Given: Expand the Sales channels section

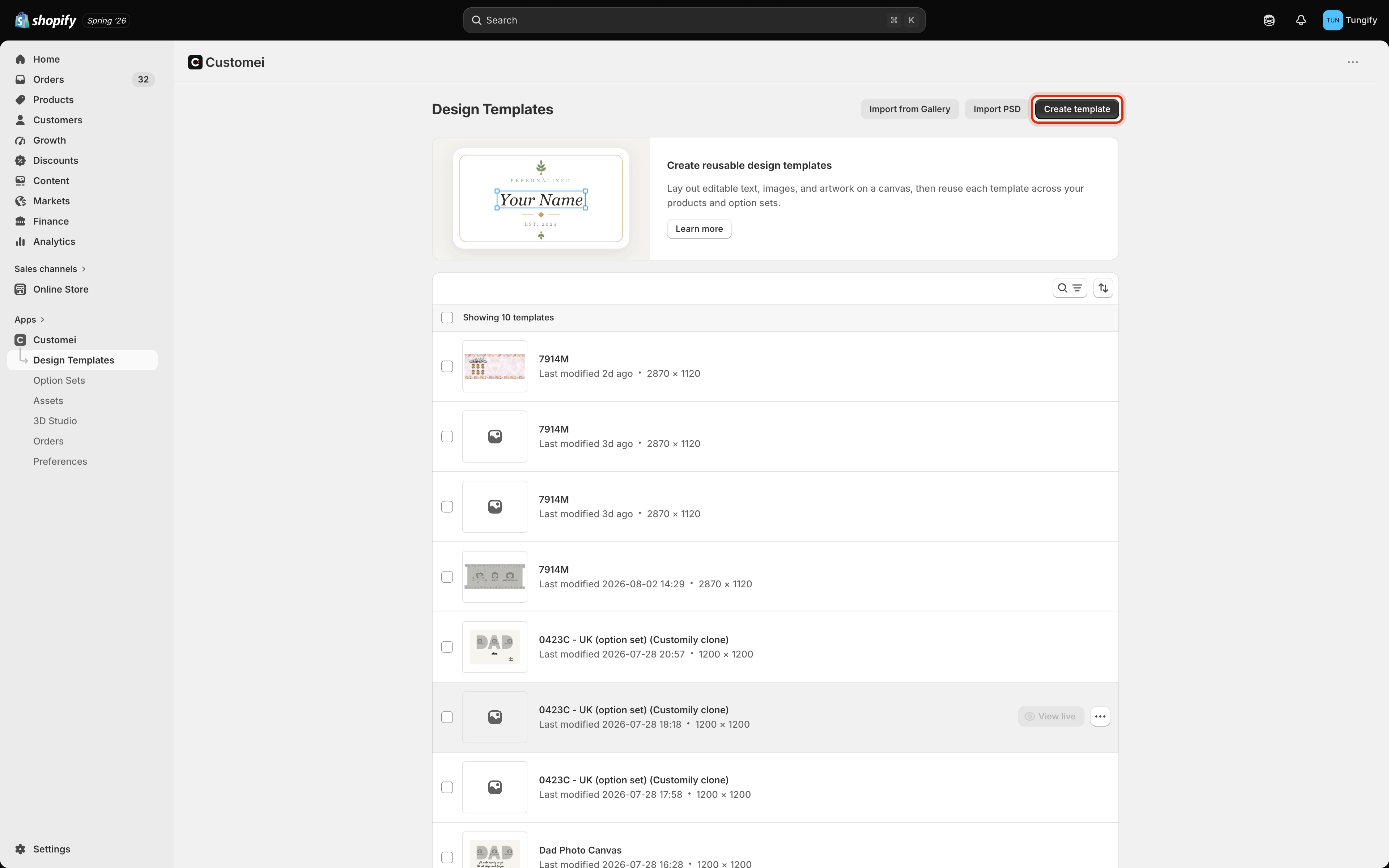Looking at the screenshot, I should 50,269.
